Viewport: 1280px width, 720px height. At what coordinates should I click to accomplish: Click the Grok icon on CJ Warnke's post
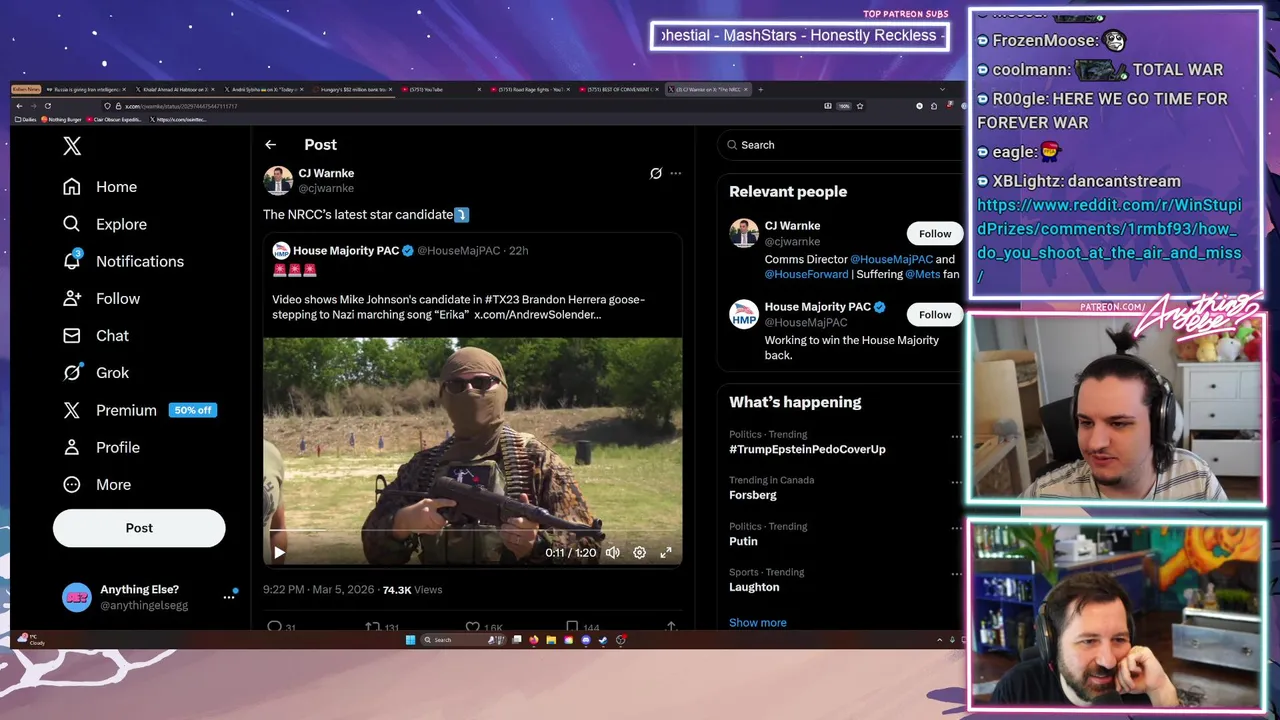pos(656,173)
